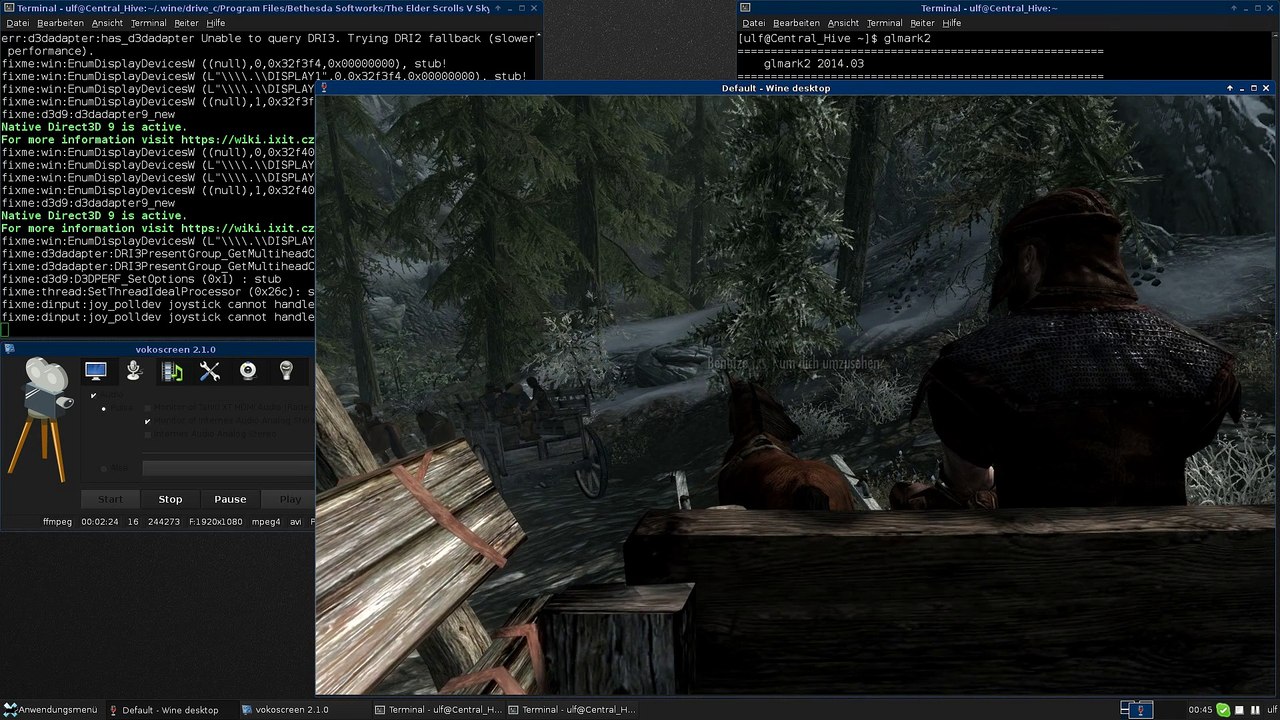Open Ansicht menu in right terminal
Screen dimensions: 1280x720
843,23
